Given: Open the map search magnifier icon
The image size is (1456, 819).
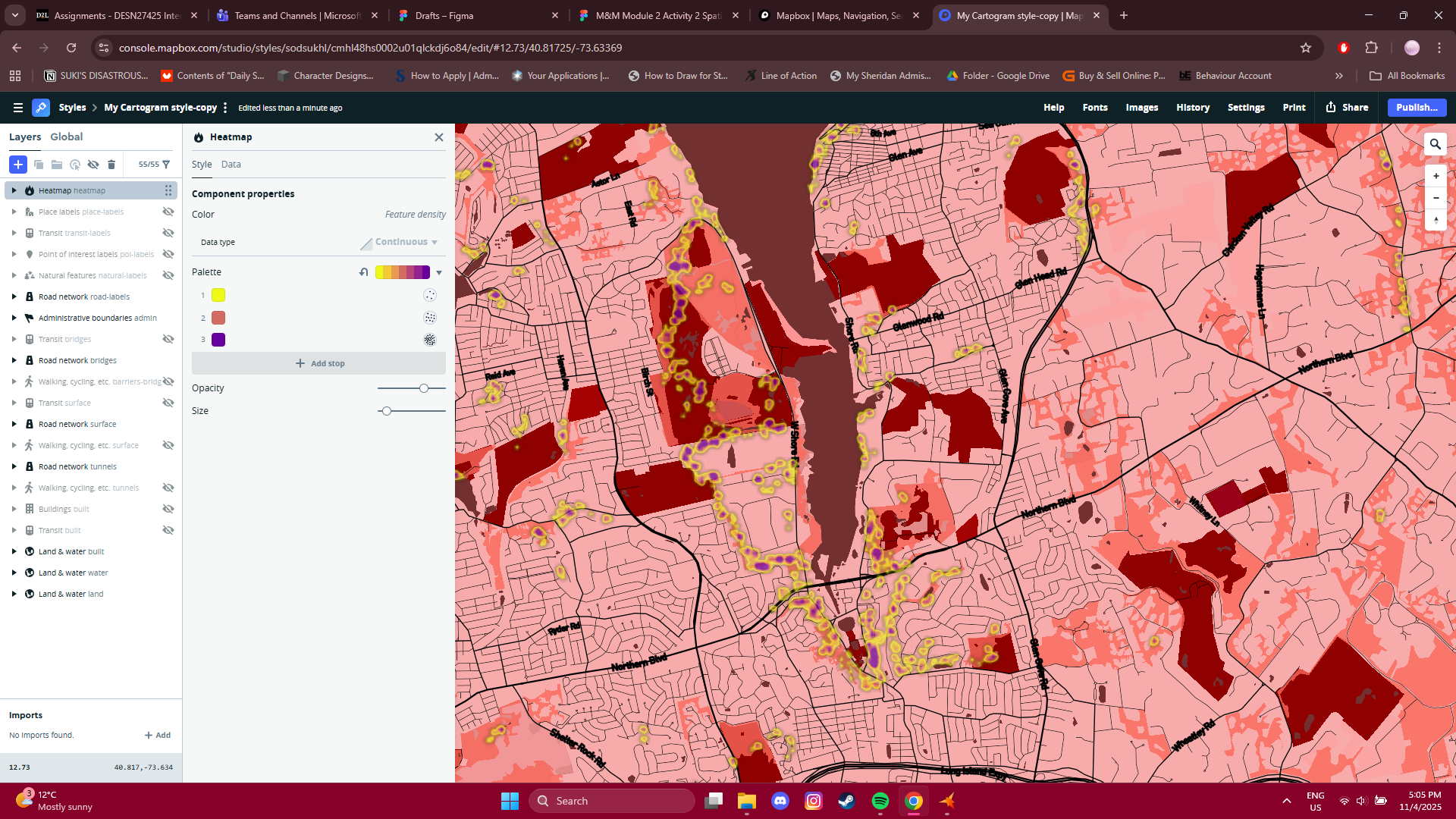Looking at the screenshot, I should pos(1436,143).
